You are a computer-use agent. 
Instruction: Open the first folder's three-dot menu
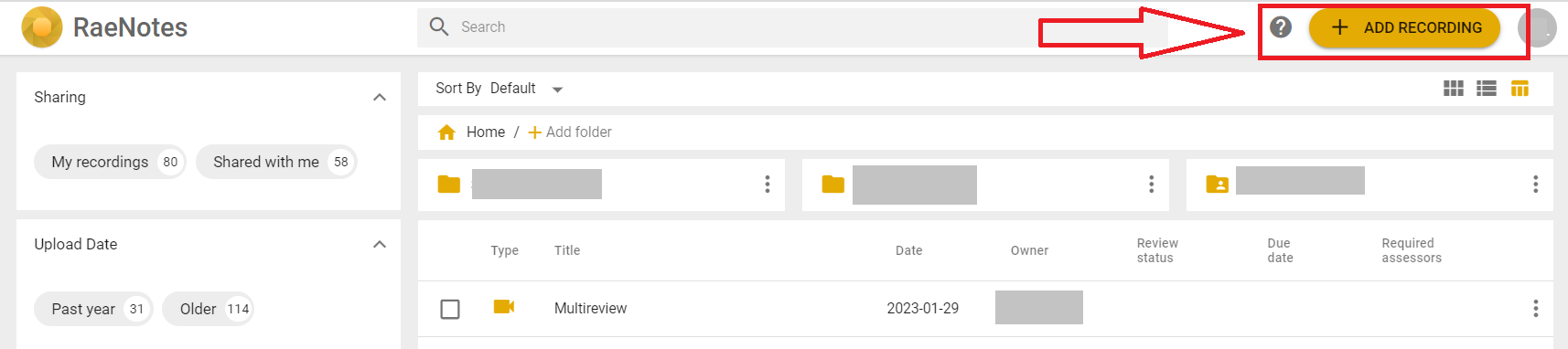[x=767, y=185]
